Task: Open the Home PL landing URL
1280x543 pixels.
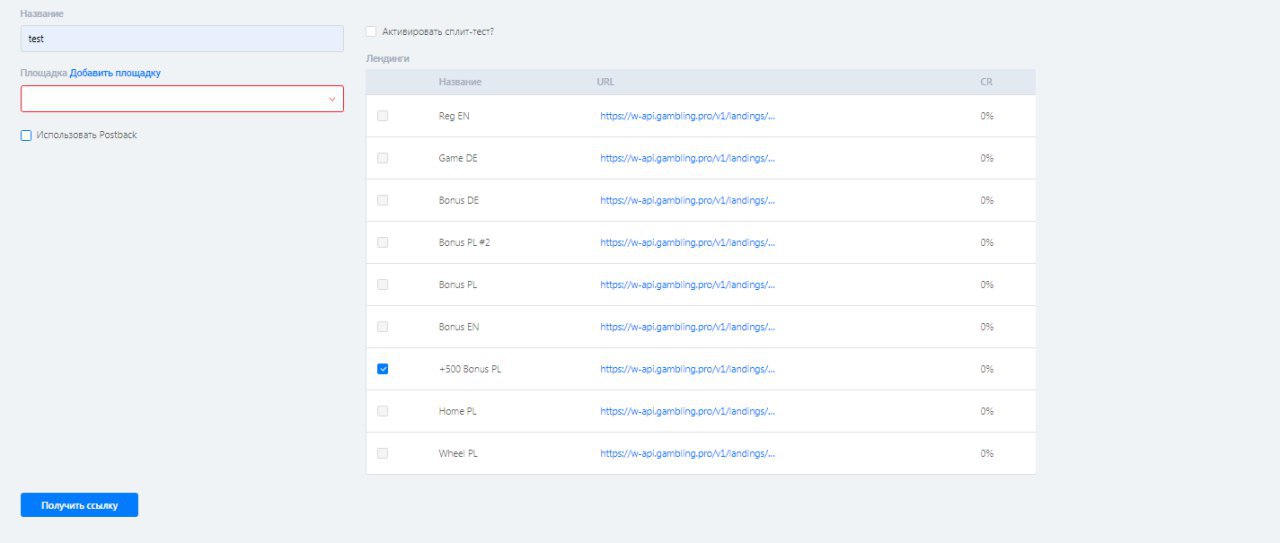Action: tap(687, 411)
